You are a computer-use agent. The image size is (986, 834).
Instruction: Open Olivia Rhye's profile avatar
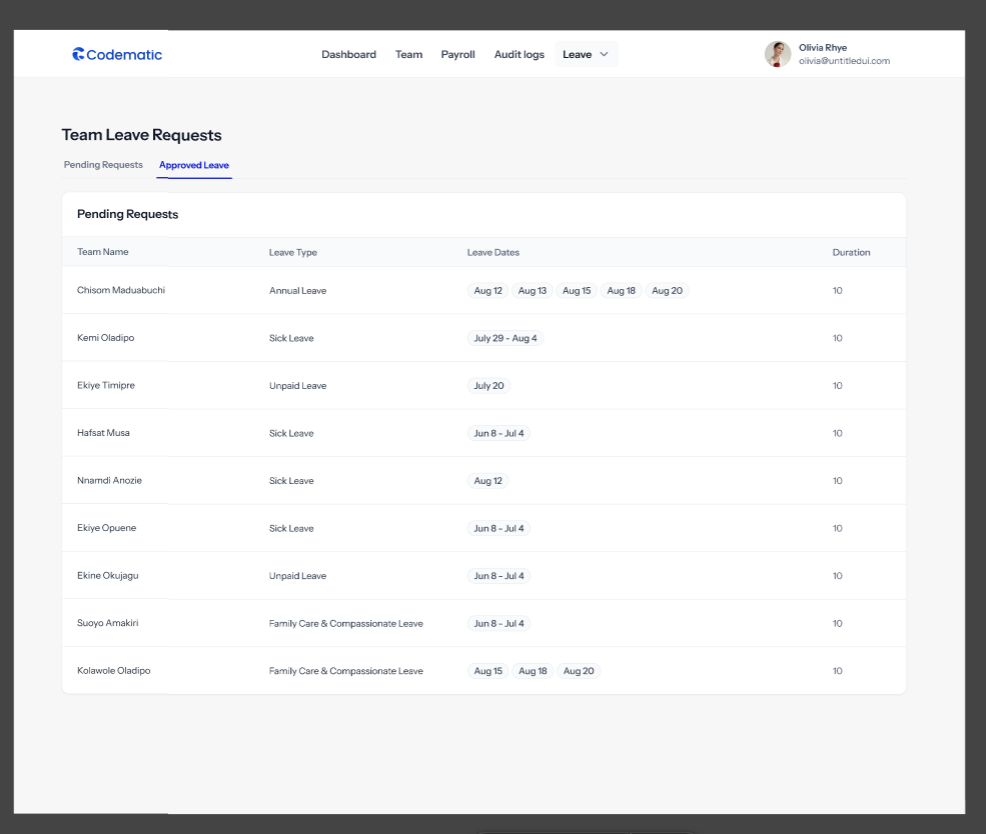click(778, 54)
